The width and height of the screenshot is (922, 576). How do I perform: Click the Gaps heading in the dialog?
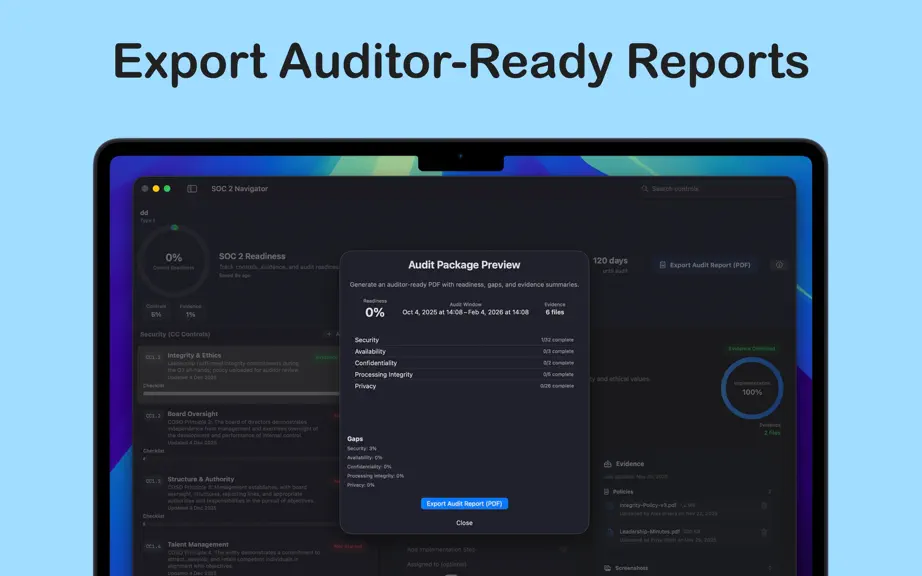[355, 439]
